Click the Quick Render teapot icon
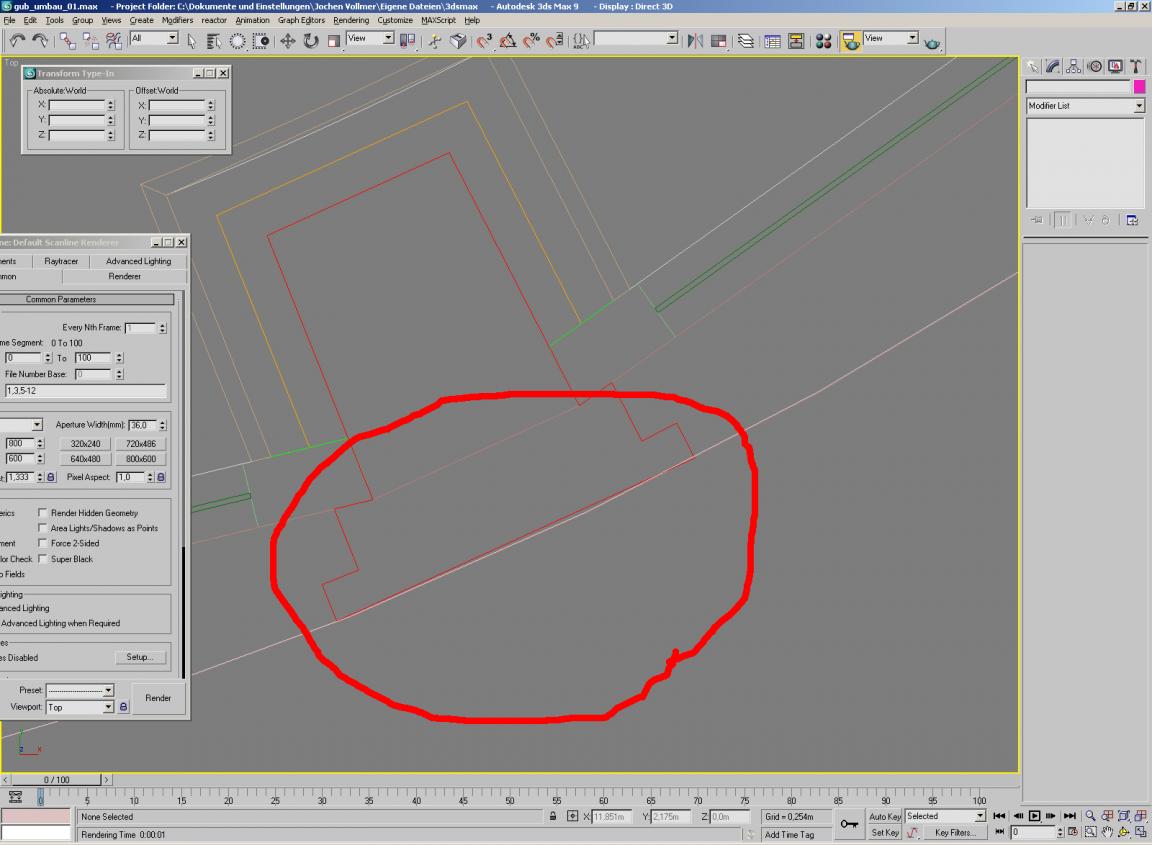This screenshot has height=845, width=1152. (x=932, y=42)
